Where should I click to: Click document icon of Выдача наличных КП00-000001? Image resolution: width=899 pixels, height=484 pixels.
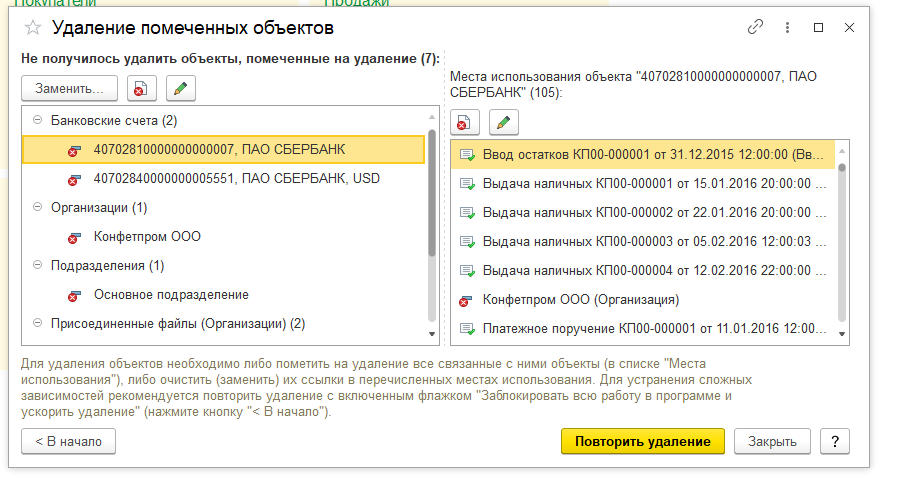tap(467, 184)
